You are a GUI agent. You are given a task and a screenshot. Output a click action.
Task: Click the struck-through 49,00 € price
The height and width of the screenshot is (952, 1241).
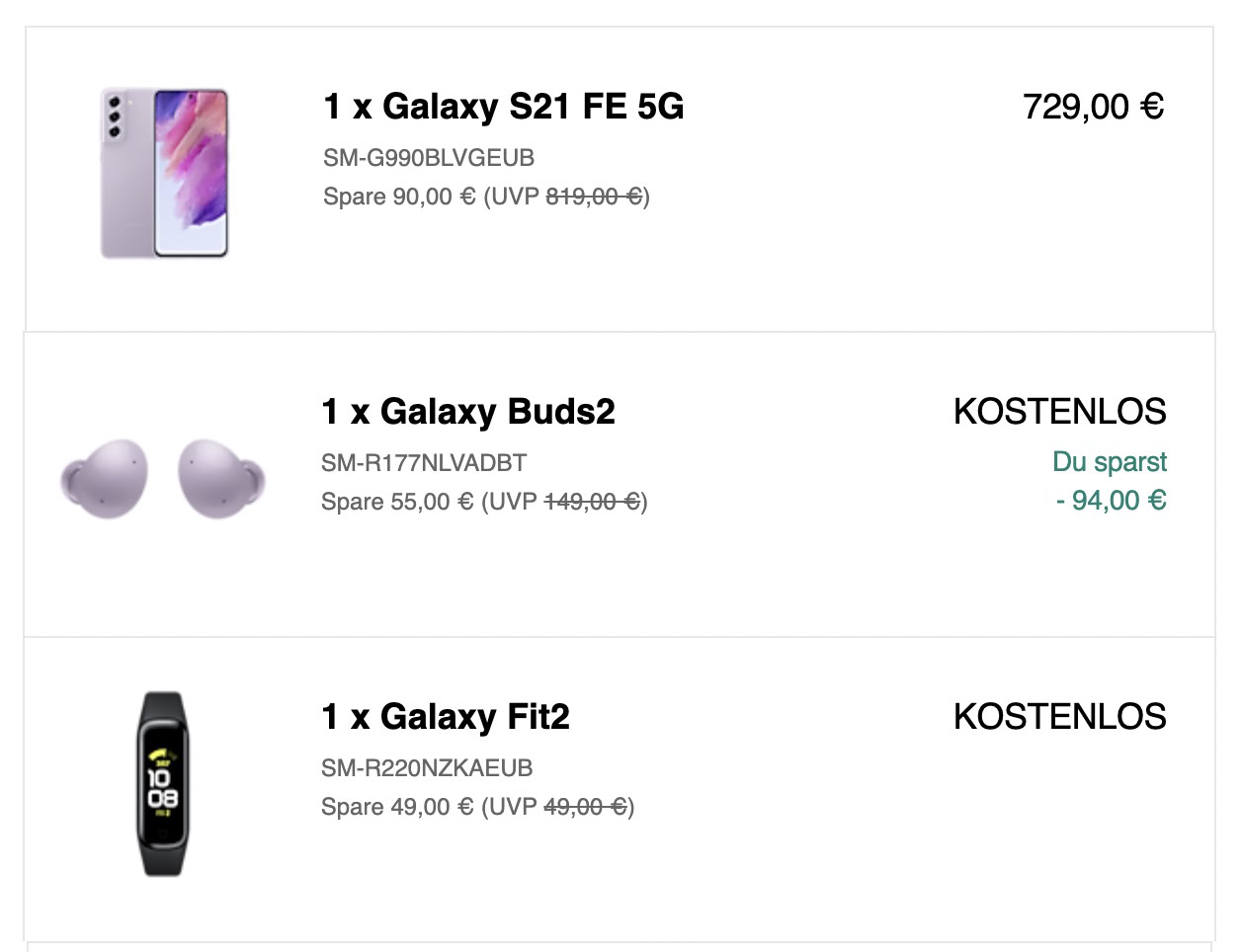point(585,807)
